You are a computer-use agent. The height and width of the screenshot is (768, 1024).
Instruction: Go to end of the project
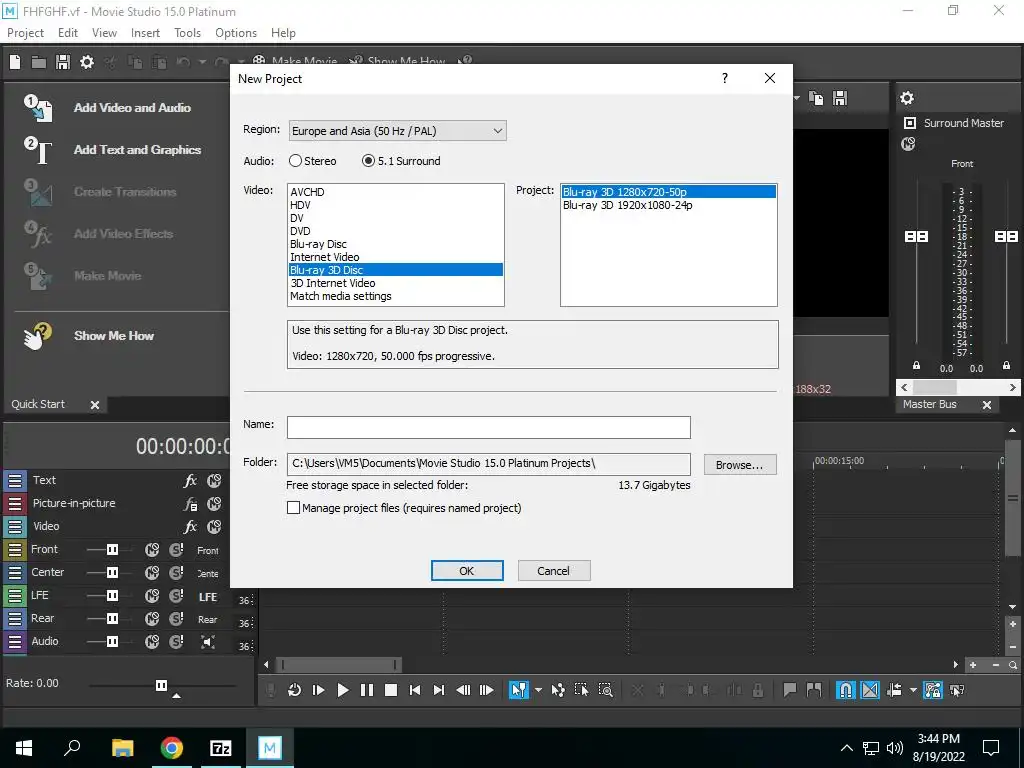[439, 690]
